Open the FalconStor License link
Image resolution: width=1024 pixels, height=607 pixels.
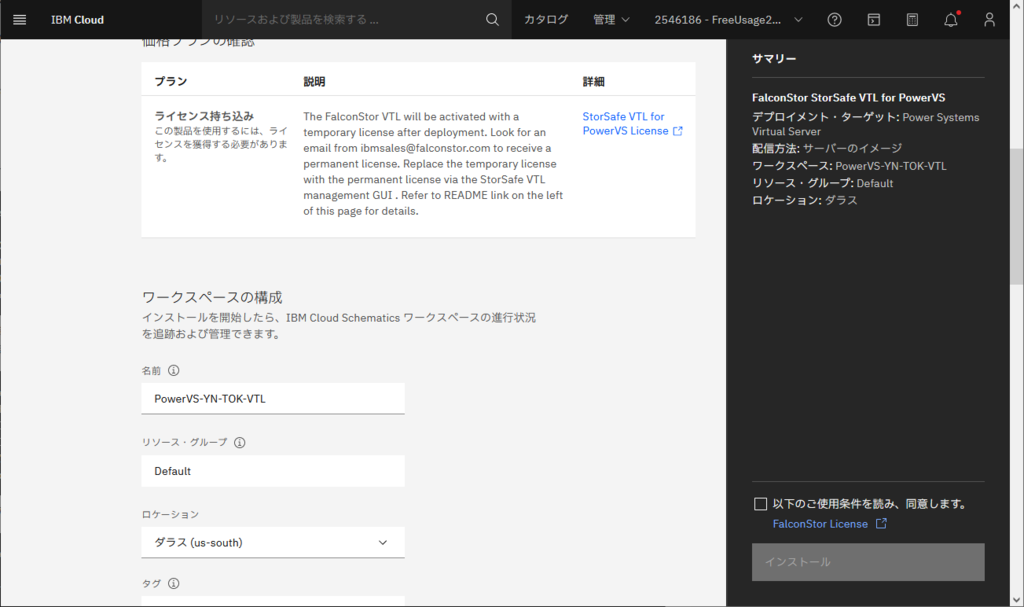click(x=820, y=523)
